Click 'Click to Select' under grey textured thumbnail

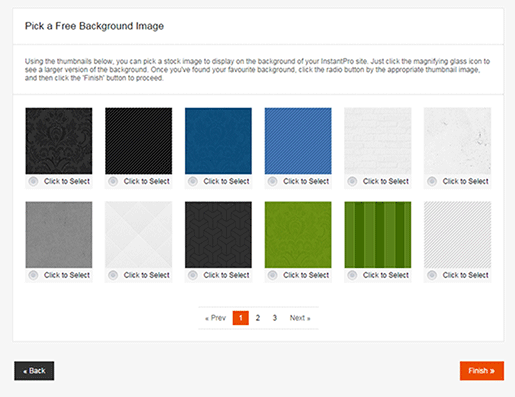[x=67, y=275]
